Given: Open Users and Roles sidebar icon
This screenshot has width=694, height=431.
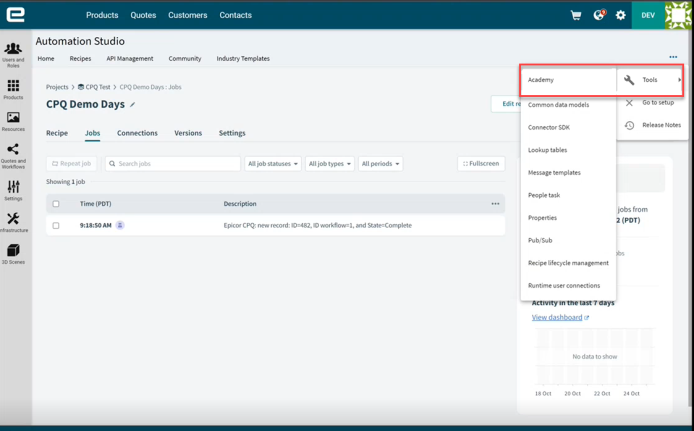Looking at the screenshot, I should (x=13, y=48).
